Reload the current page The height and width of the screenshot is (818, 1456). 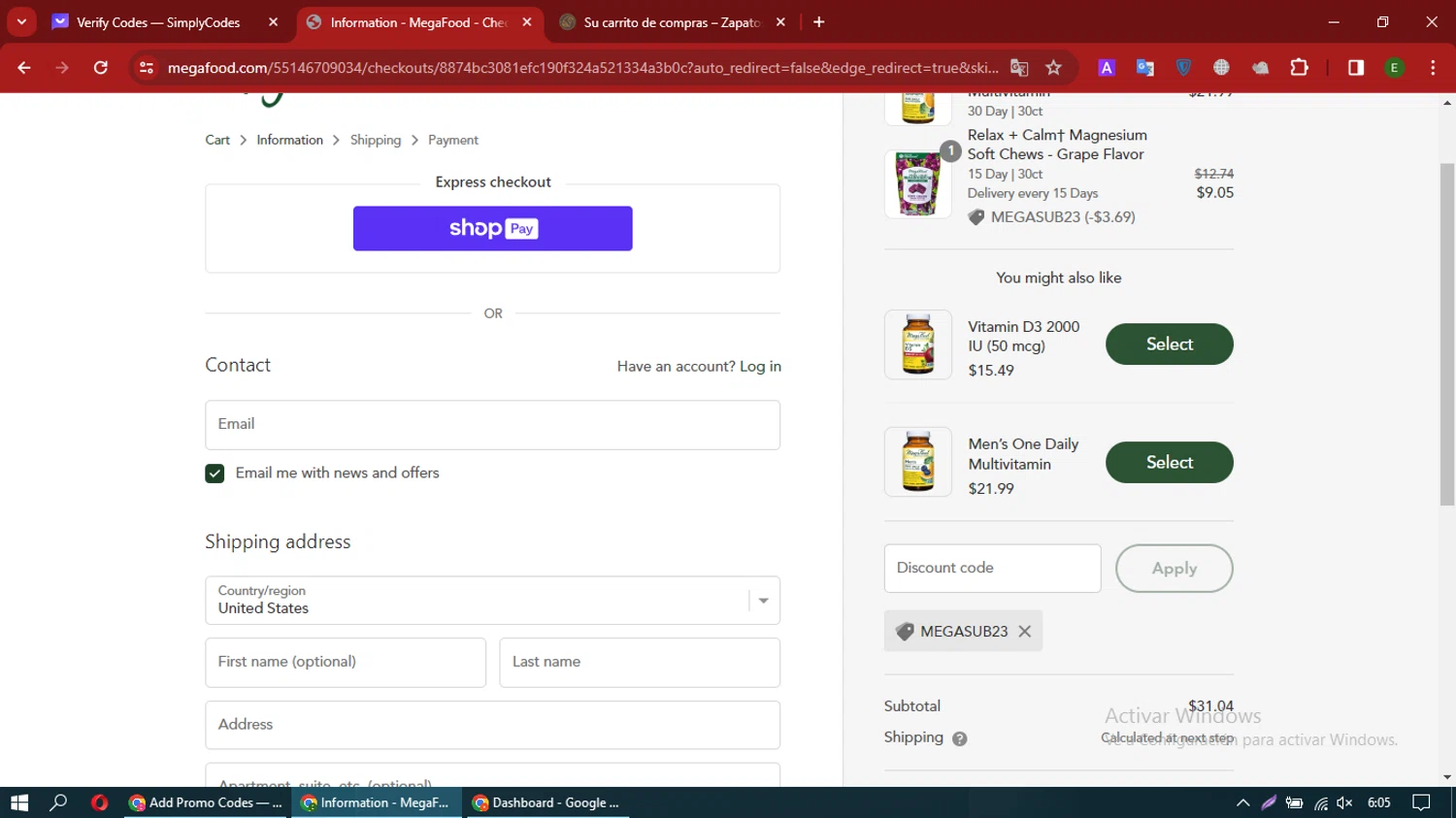point(101,68)
